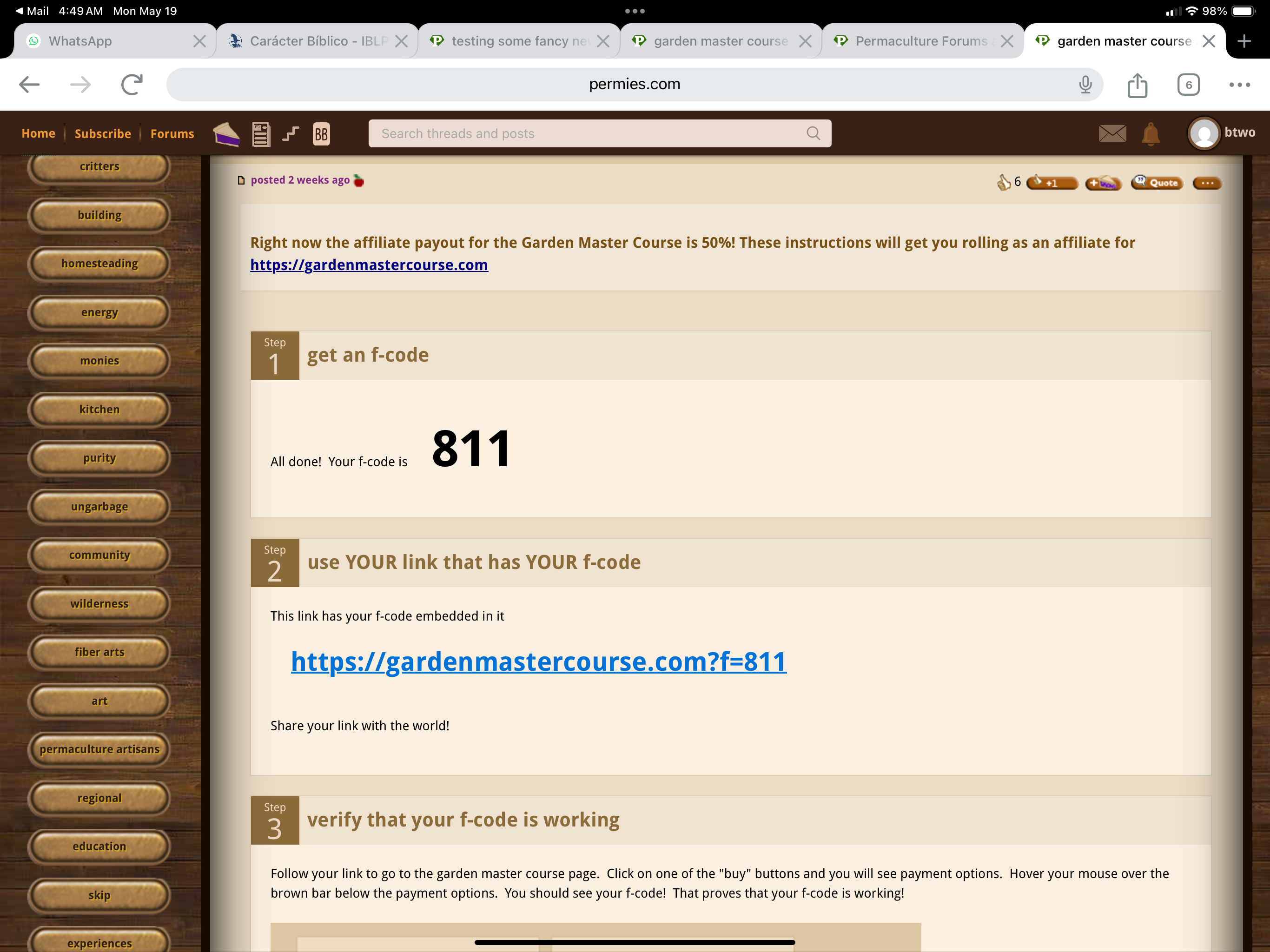Give pie to this post
The width and height of the screenshot is (1270, 952).
point(1102,183)
